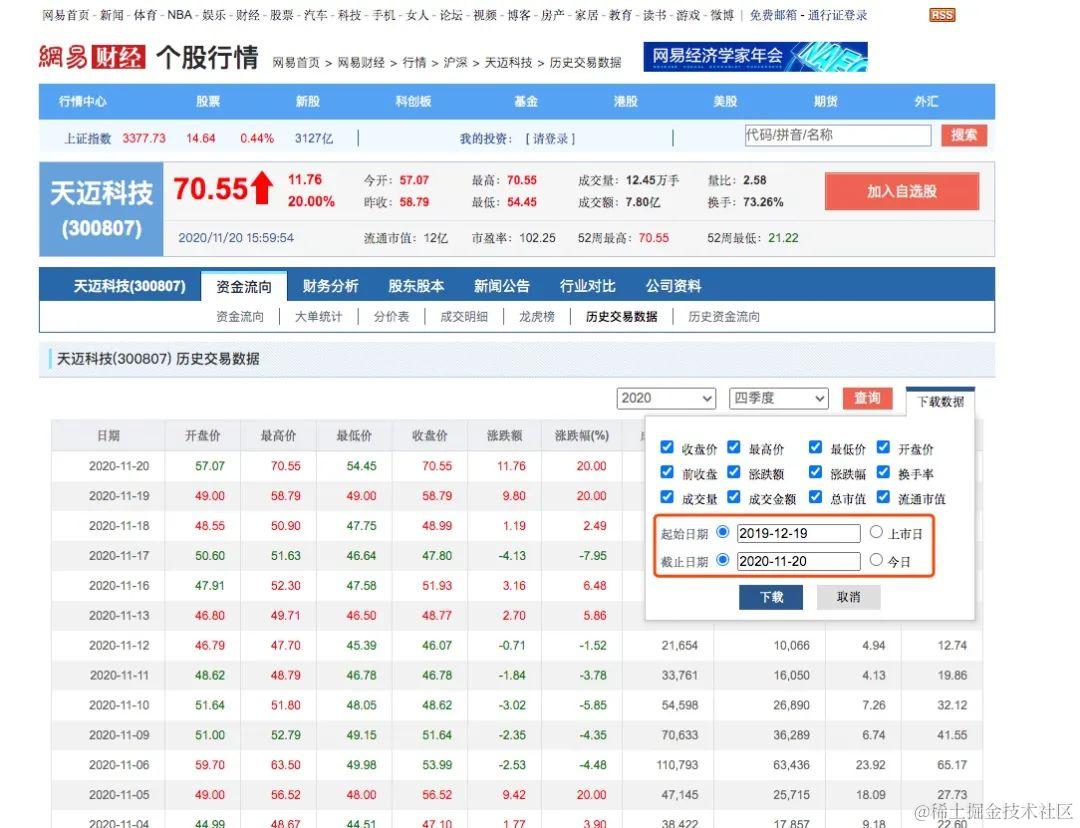Click the 天迈科技 breadcrumb link
1080x828 pixels.
pyautogui.click(x=508, y=63)
